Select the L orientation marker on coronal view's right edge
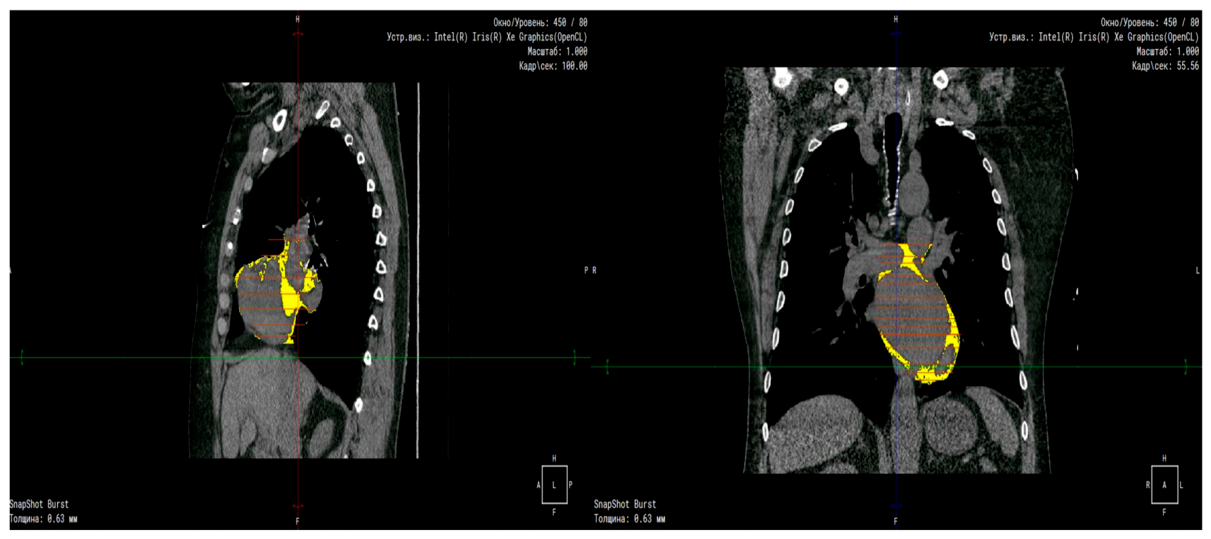The image size is (1211, 539). pos(1197,270)
